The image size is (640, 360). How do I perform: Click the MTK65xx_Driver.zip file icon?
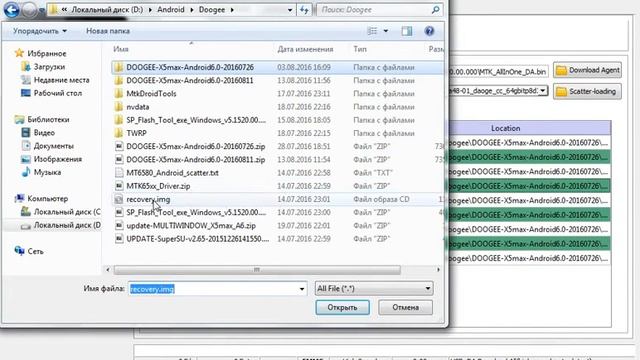119,186
